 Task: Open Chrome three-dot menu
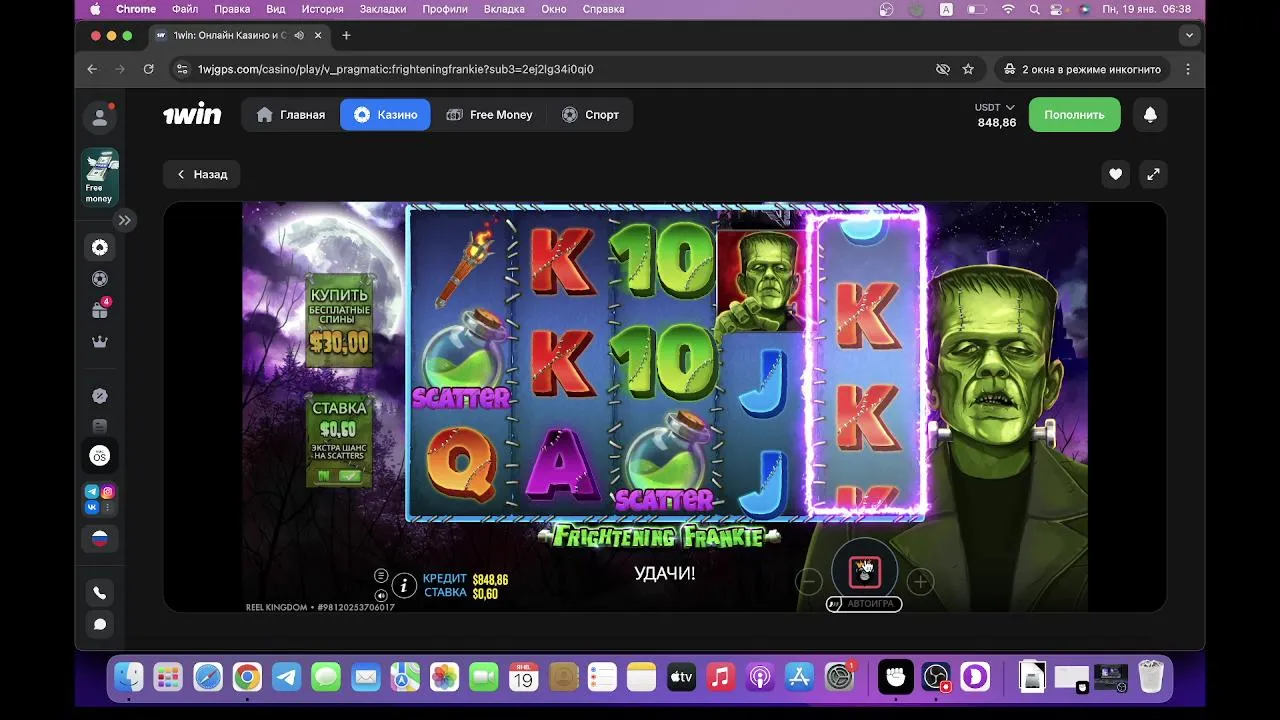tap(1188, 69)
